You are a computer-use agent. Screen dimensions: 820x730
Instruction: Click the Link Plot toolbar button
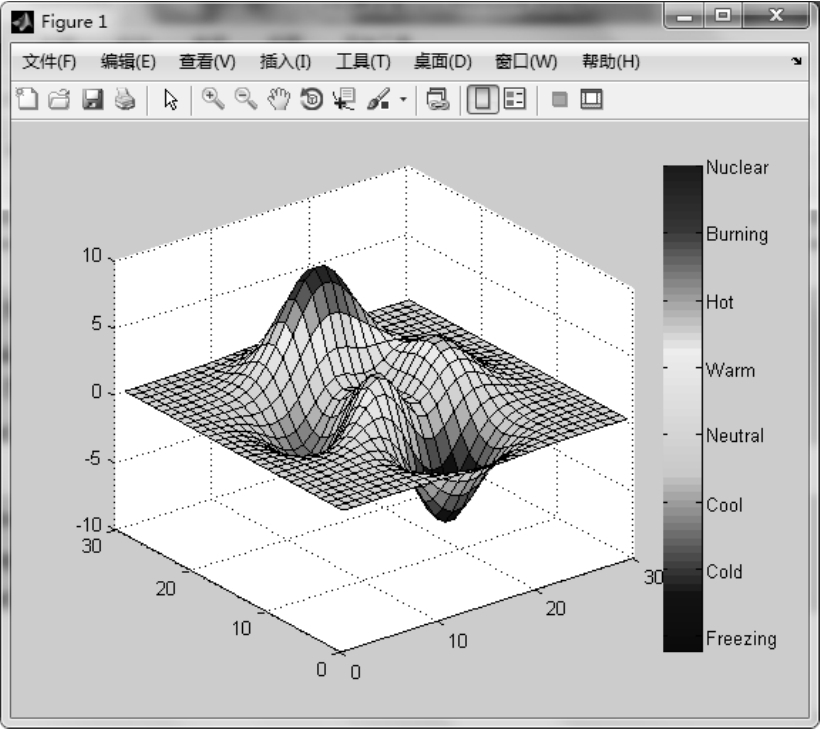pyautogui.click(x=438, y=99)
